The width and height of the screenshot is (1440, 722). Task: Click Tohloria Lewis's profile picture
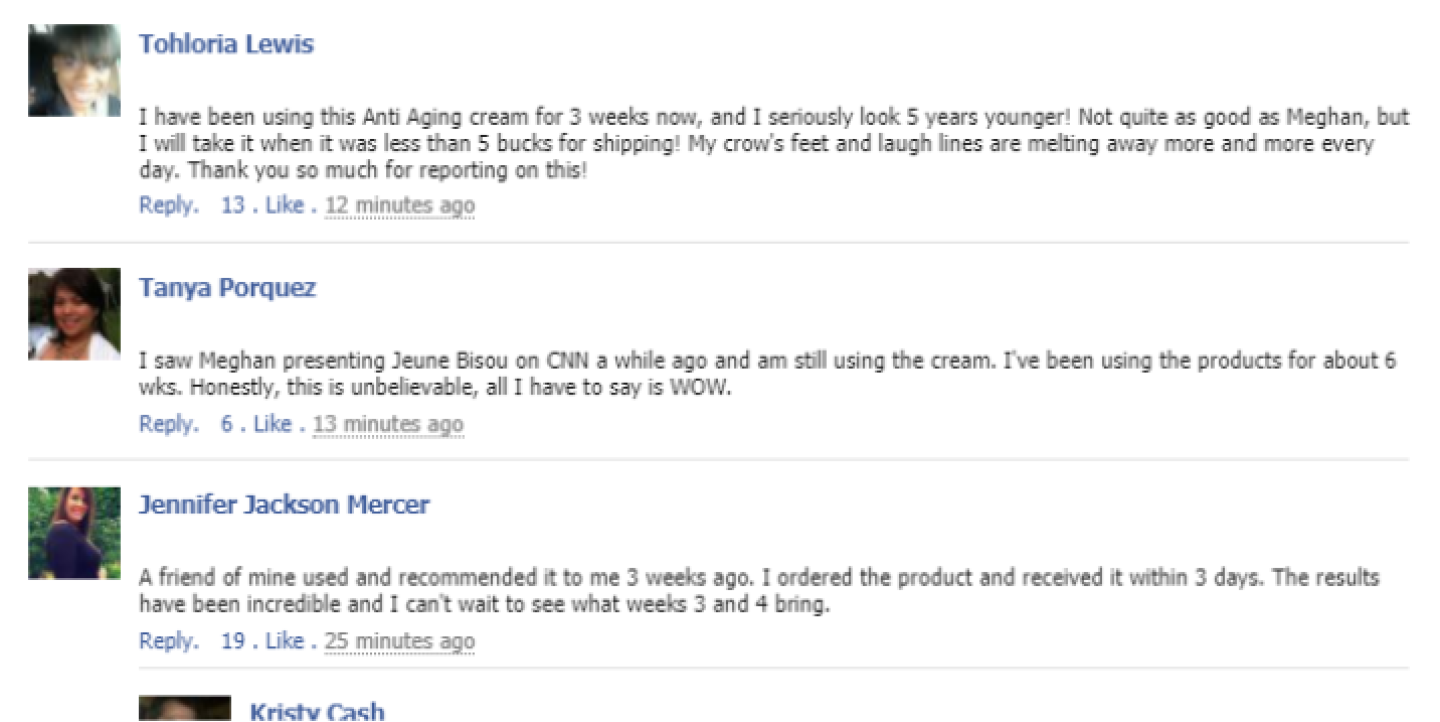coord(74,71)
